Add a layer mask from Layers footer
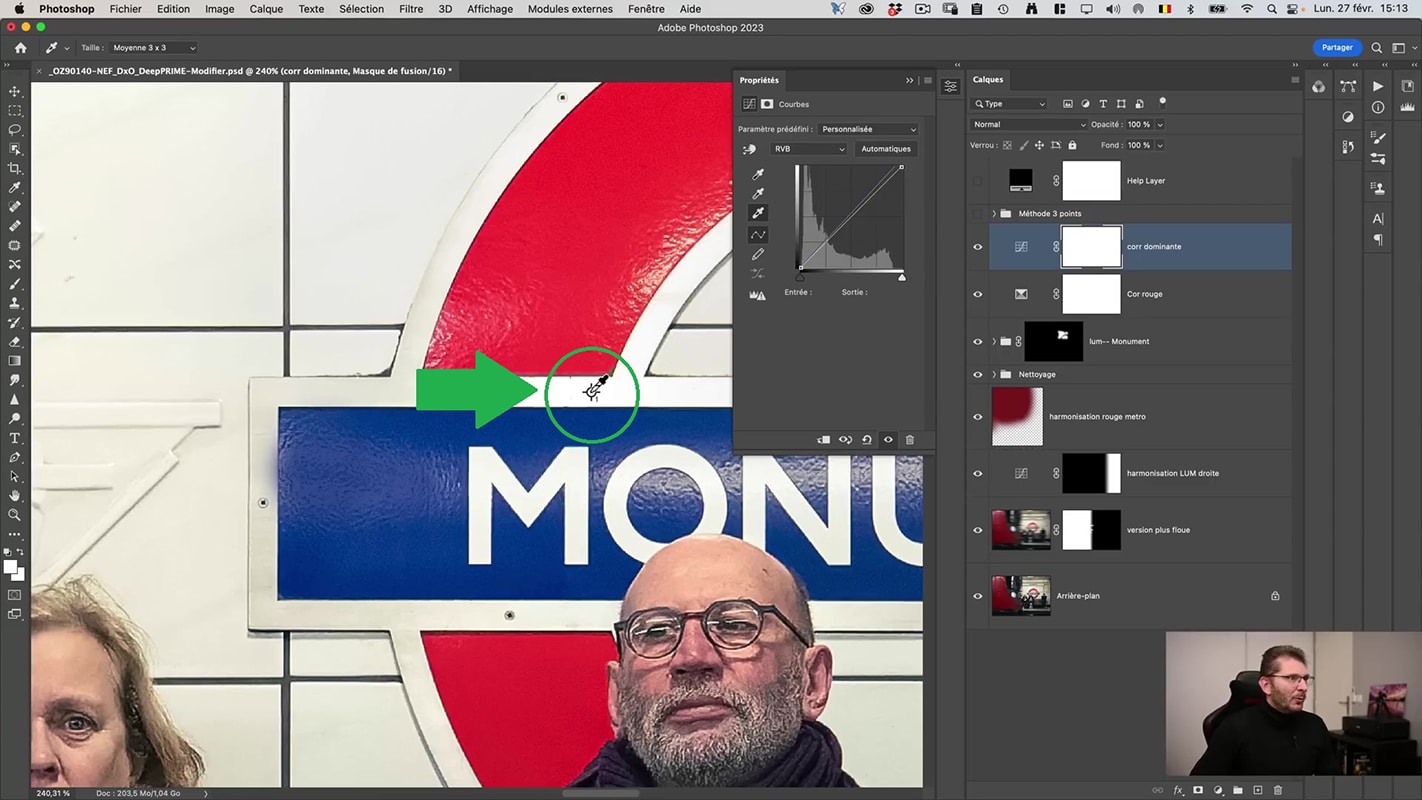 [1198, 790]
